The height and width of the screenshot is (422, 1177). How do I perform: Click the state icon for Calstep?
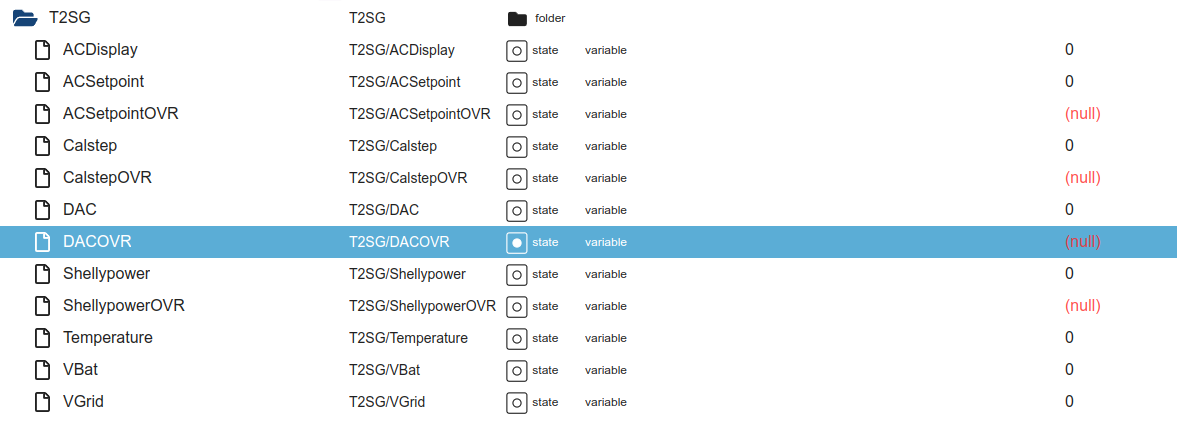(516, 146)
